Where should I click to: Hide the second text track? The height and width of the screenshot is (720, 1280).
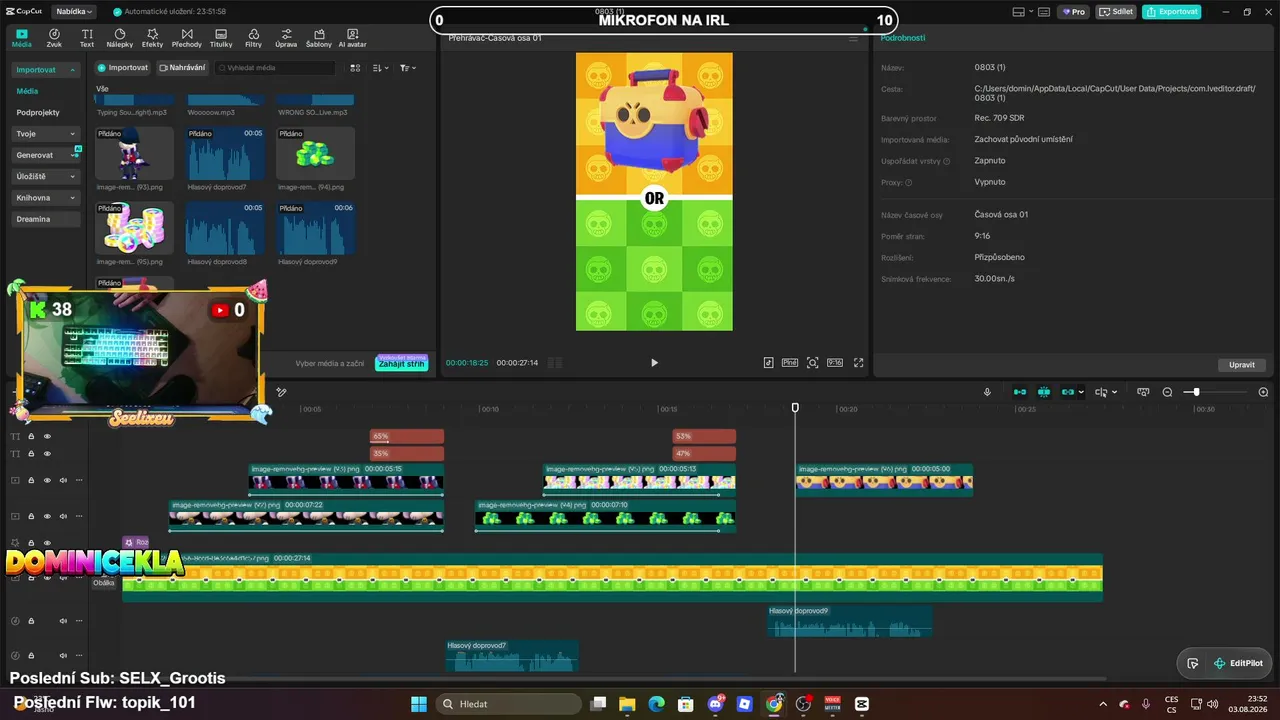point(47,454)
